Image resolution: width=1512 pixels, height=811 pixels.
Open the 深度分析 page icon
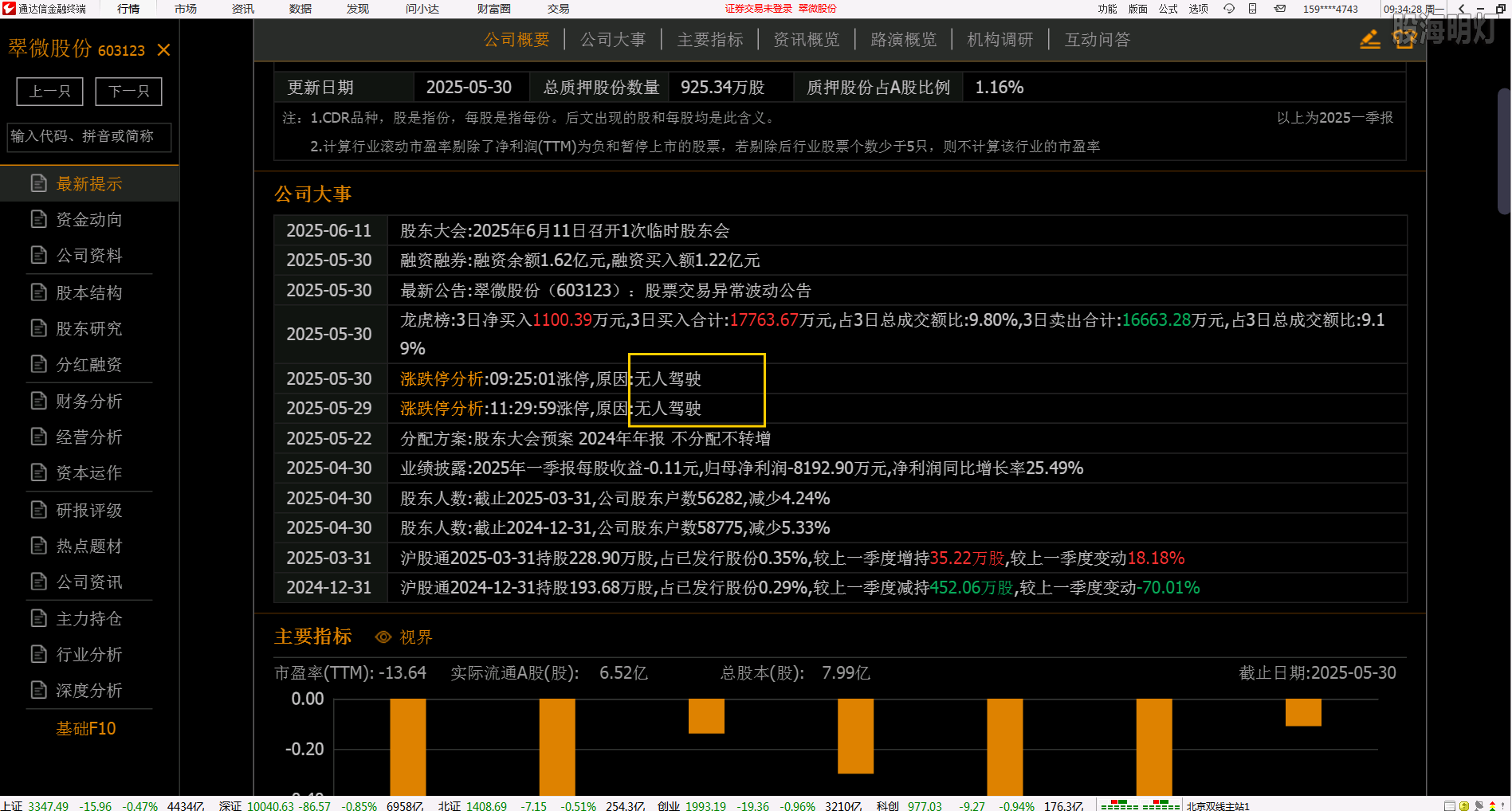tap(38, 690)
